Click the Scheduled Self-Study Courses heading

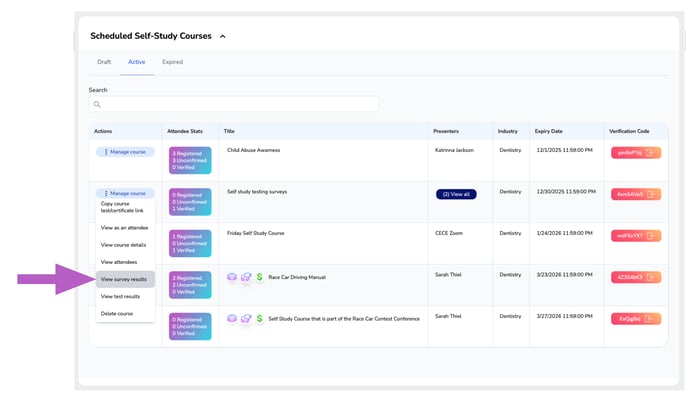point(151,36)
